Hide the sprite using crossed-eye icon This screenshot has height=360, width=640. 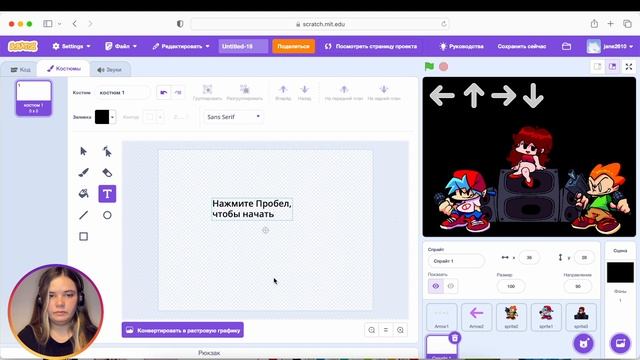[451, 286]
